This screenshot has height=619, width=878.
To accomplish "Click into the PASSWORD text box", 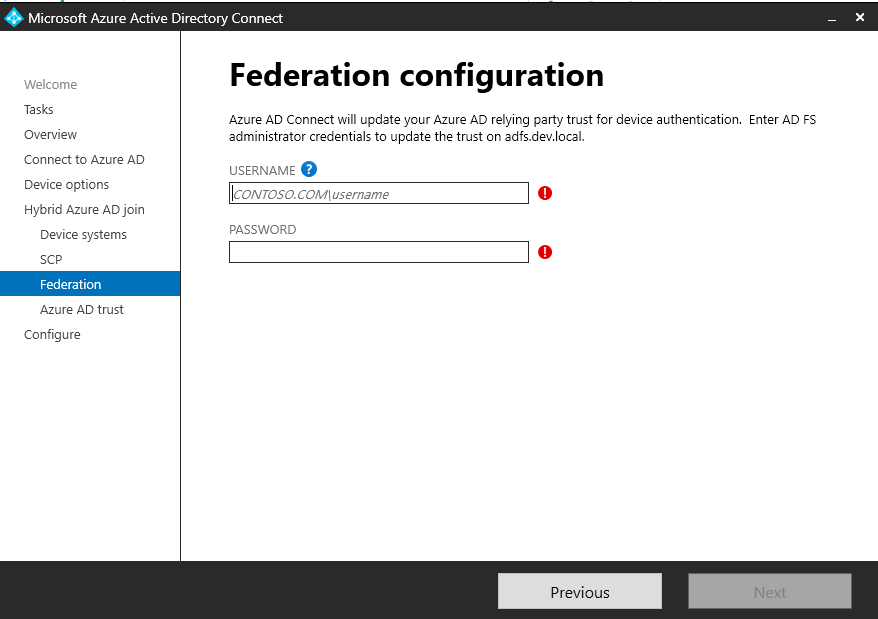I will click(378, 252).
